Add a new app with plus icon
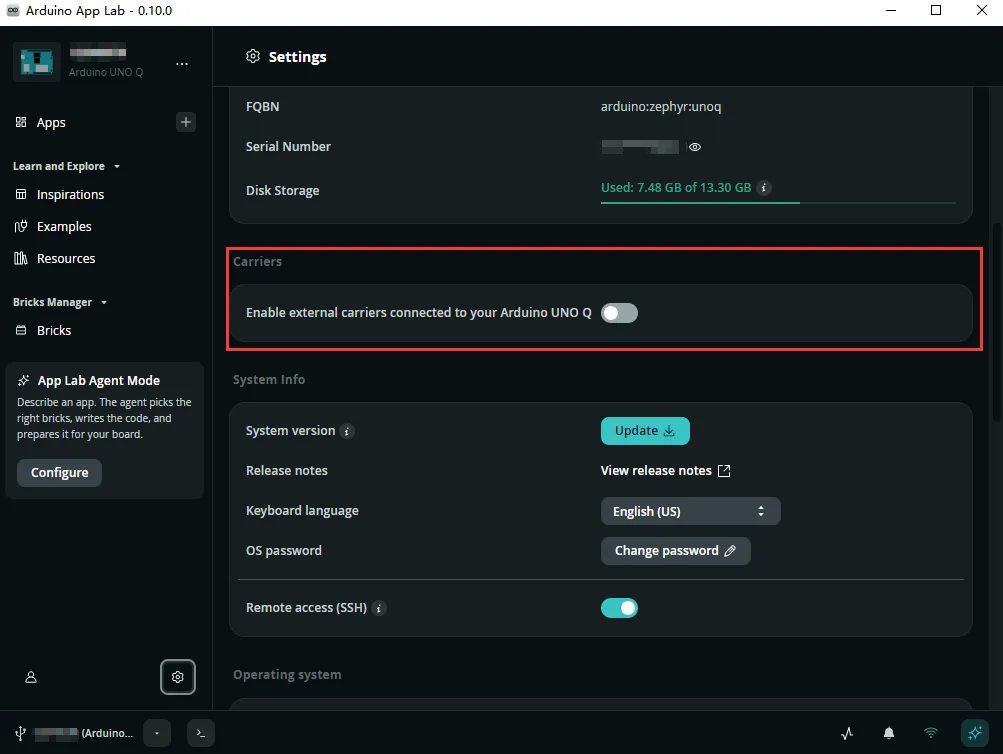 click(186, 122)
